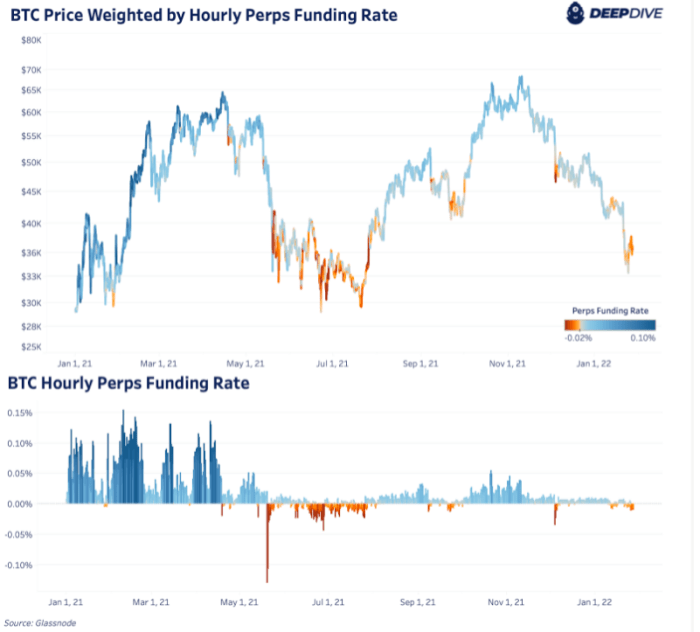Click the $80K price axis label
This screenshot has height=632, width=700.
30,40
